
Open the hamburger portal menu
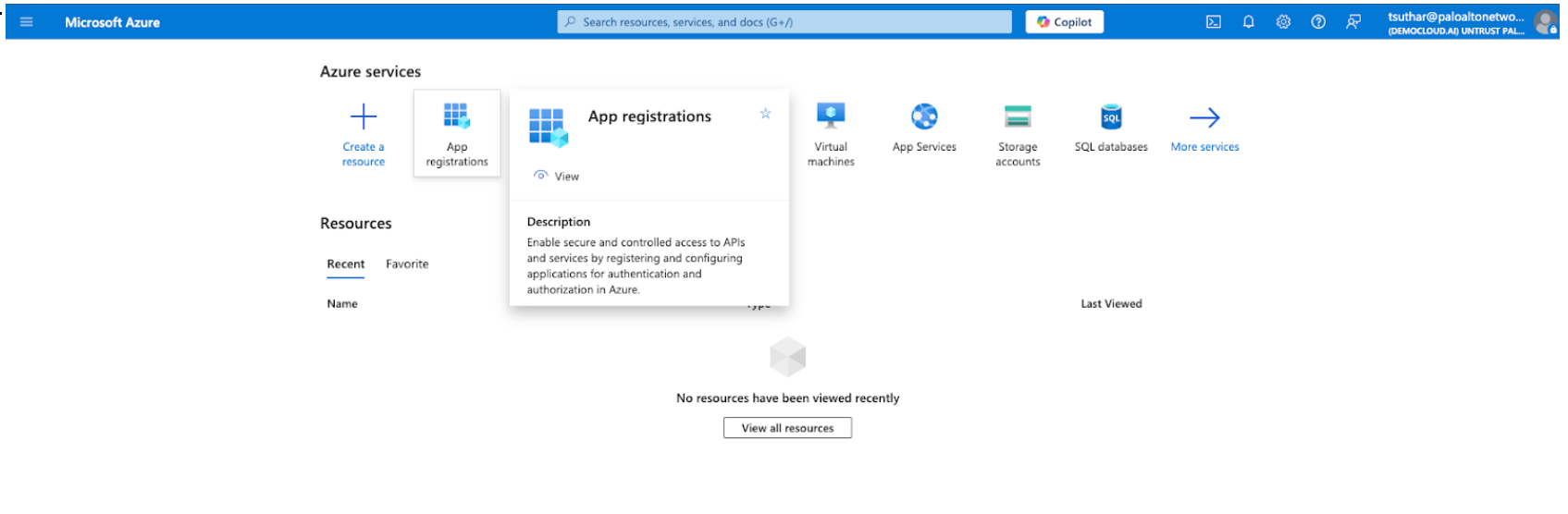tap(26, 22)
